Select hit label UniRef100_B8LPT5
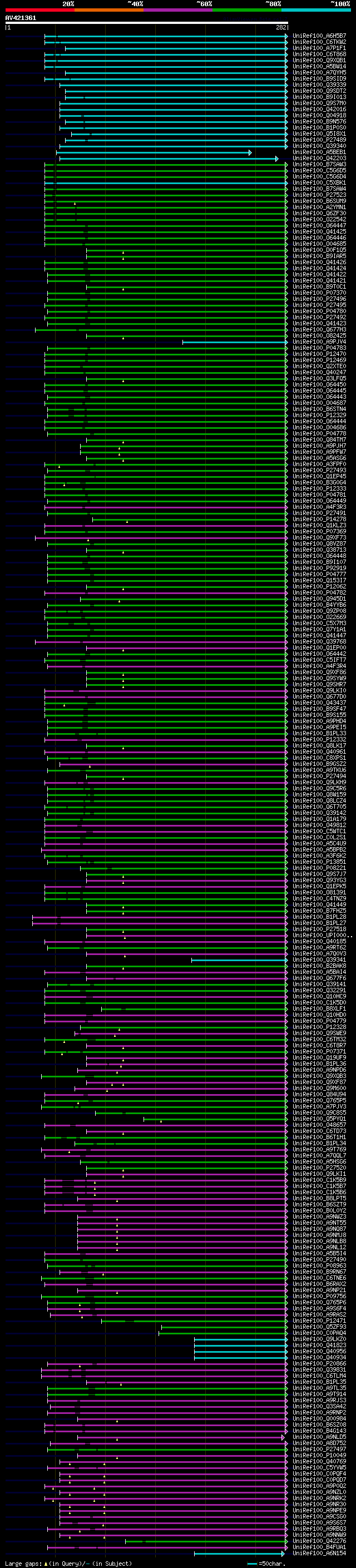356x1568 pixels. point(319,1198)
